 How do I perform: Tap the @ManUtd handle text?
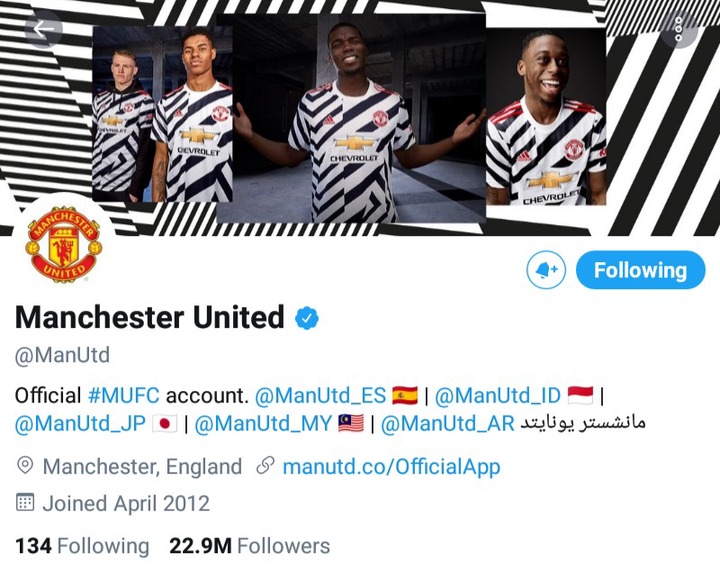click(62, 356)
